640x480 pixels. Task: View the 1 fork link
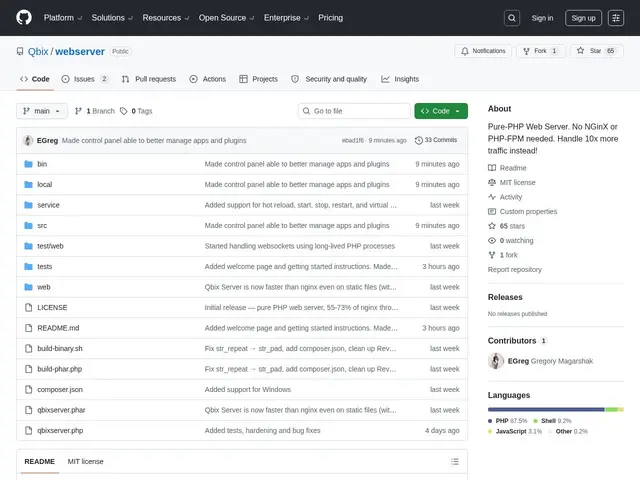tap(503, 255)
